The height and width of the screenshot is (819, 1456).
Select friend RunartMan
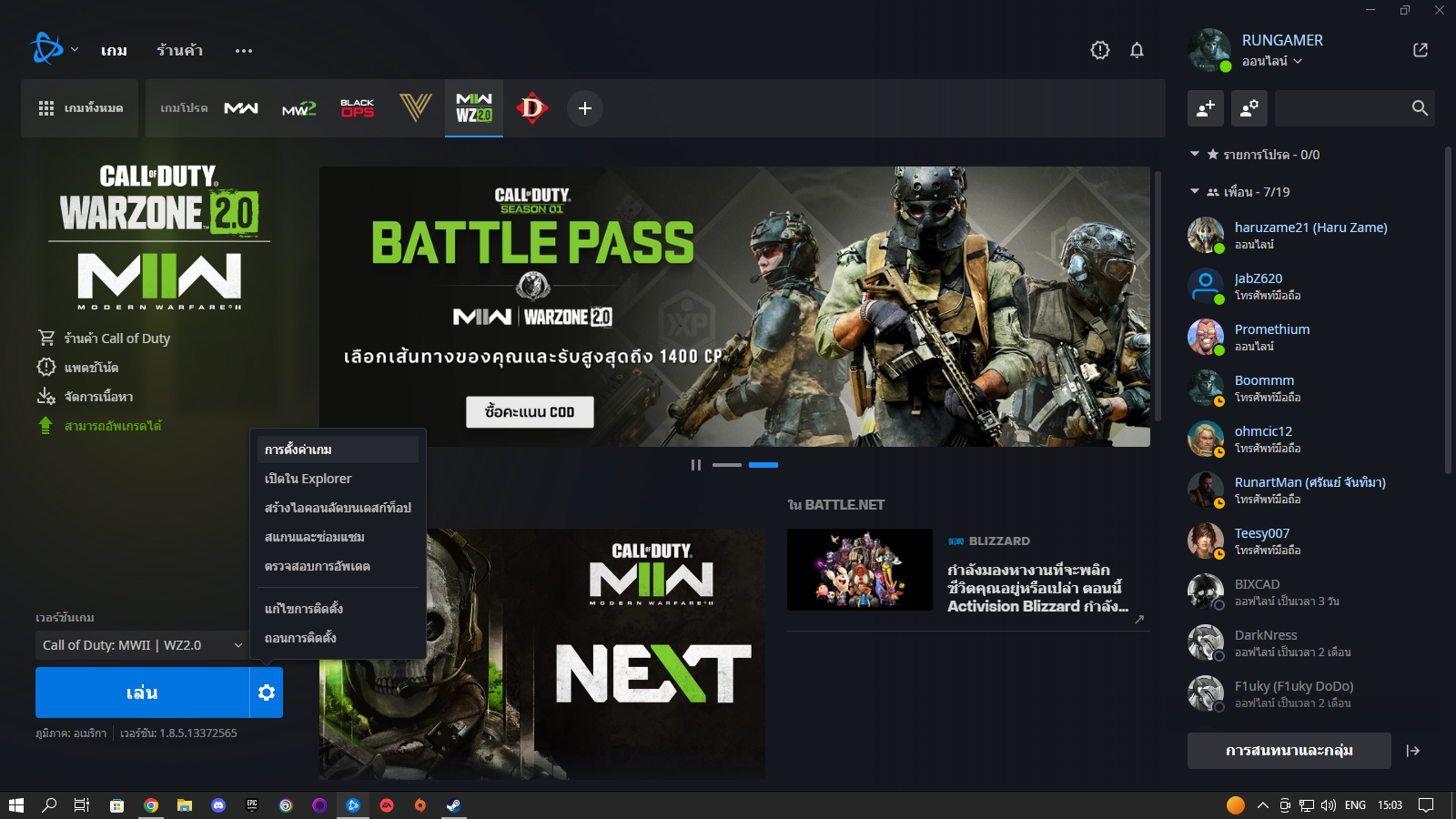coord(1310,490)
